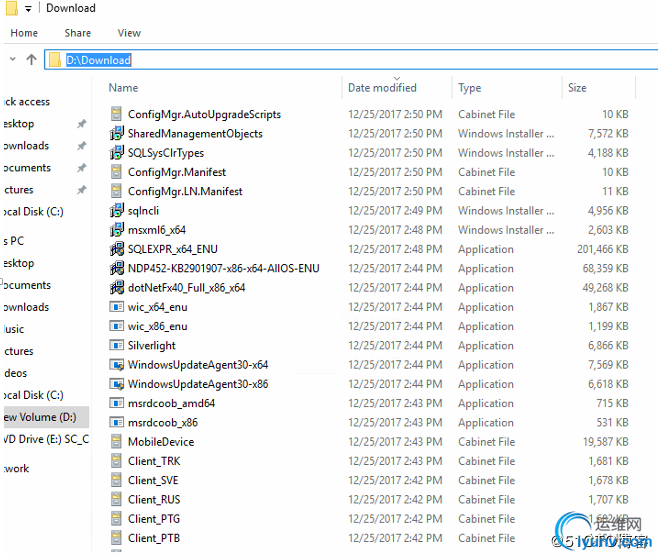The image size is (658, 558).
Task: Sort files by Date modified column
Action: [382, 88]
